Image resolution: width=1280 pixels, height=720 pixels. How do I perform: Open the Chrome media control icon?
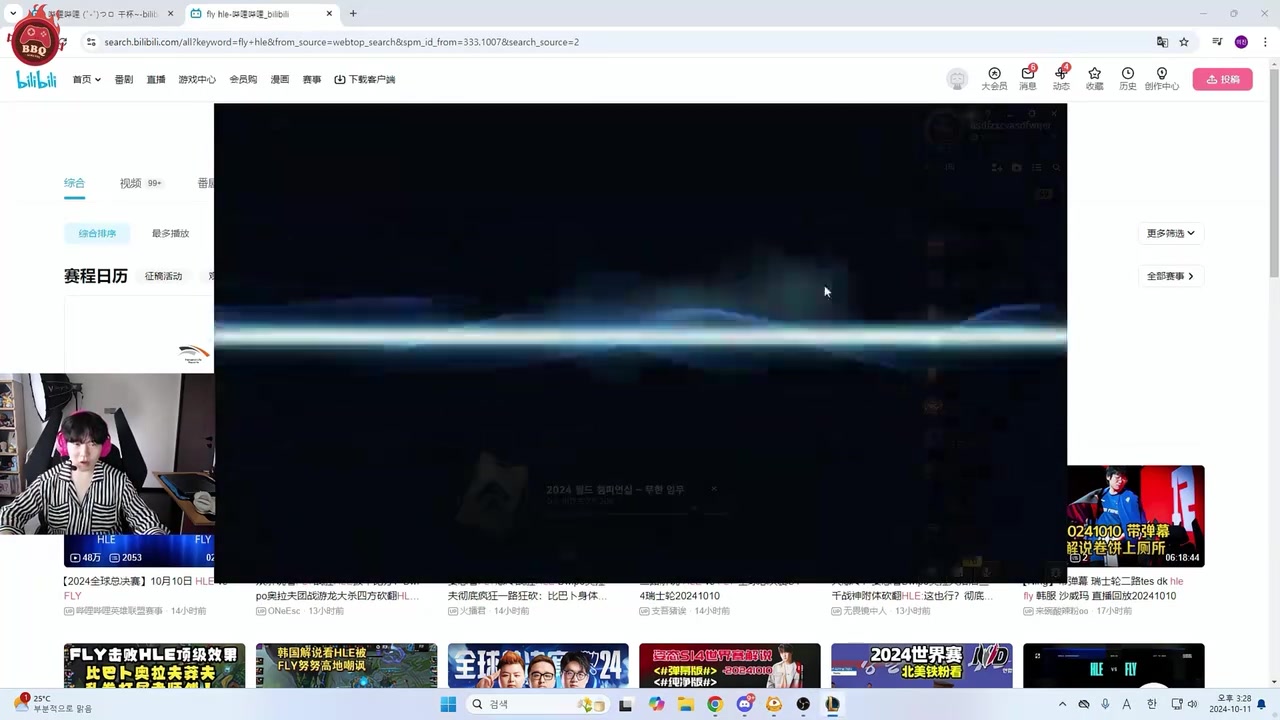[1217, 42]
